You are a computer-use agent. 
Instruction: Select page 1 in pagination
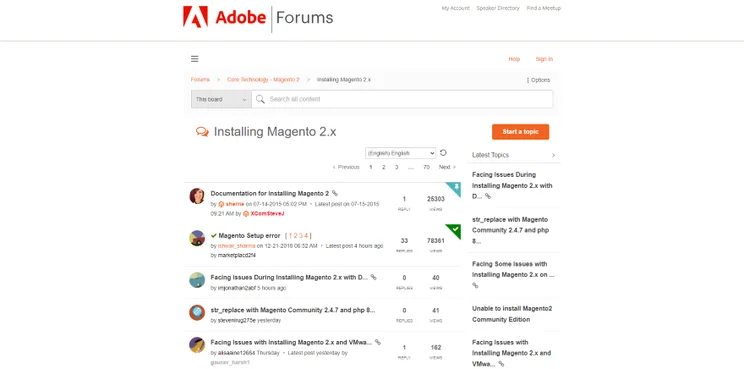(371, 167)
